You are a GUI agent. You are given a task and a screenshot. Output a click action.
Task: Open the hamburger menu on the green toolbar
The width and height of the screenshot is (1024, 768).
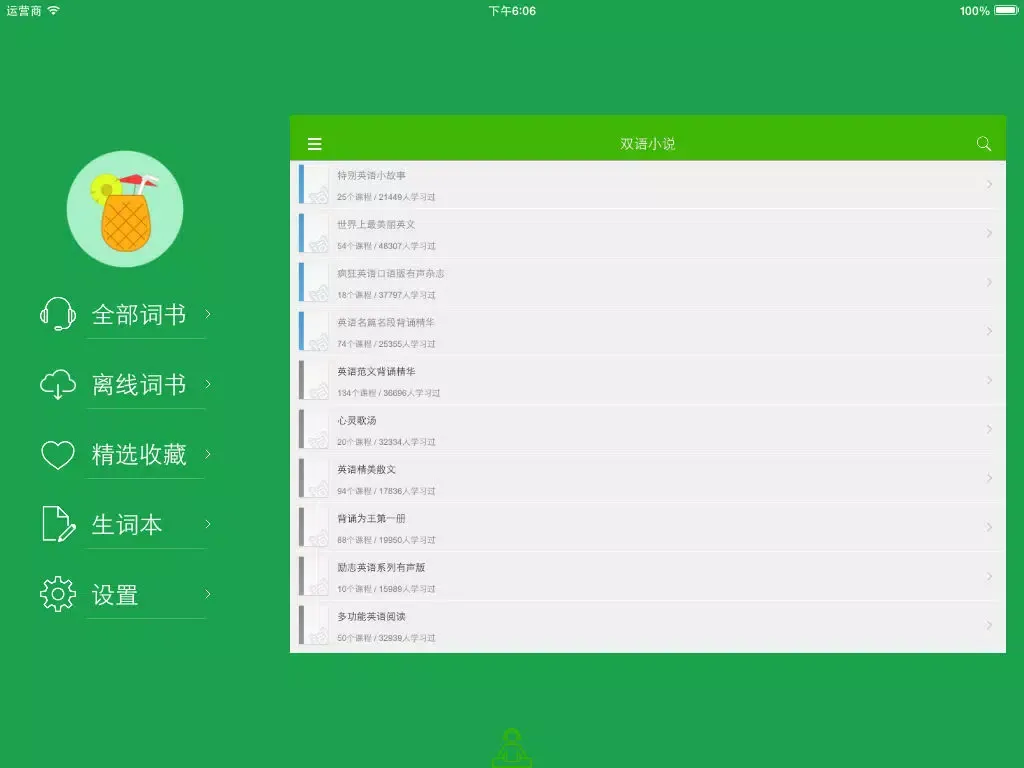click(315, 143)
